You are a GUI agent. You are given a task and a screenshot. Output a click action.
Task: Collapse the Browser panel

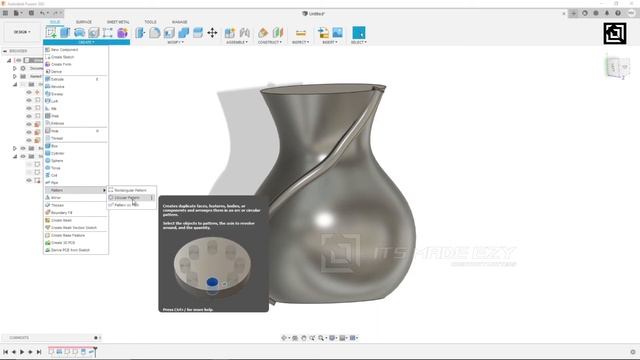pyautogui.click(x=5, y=51)
